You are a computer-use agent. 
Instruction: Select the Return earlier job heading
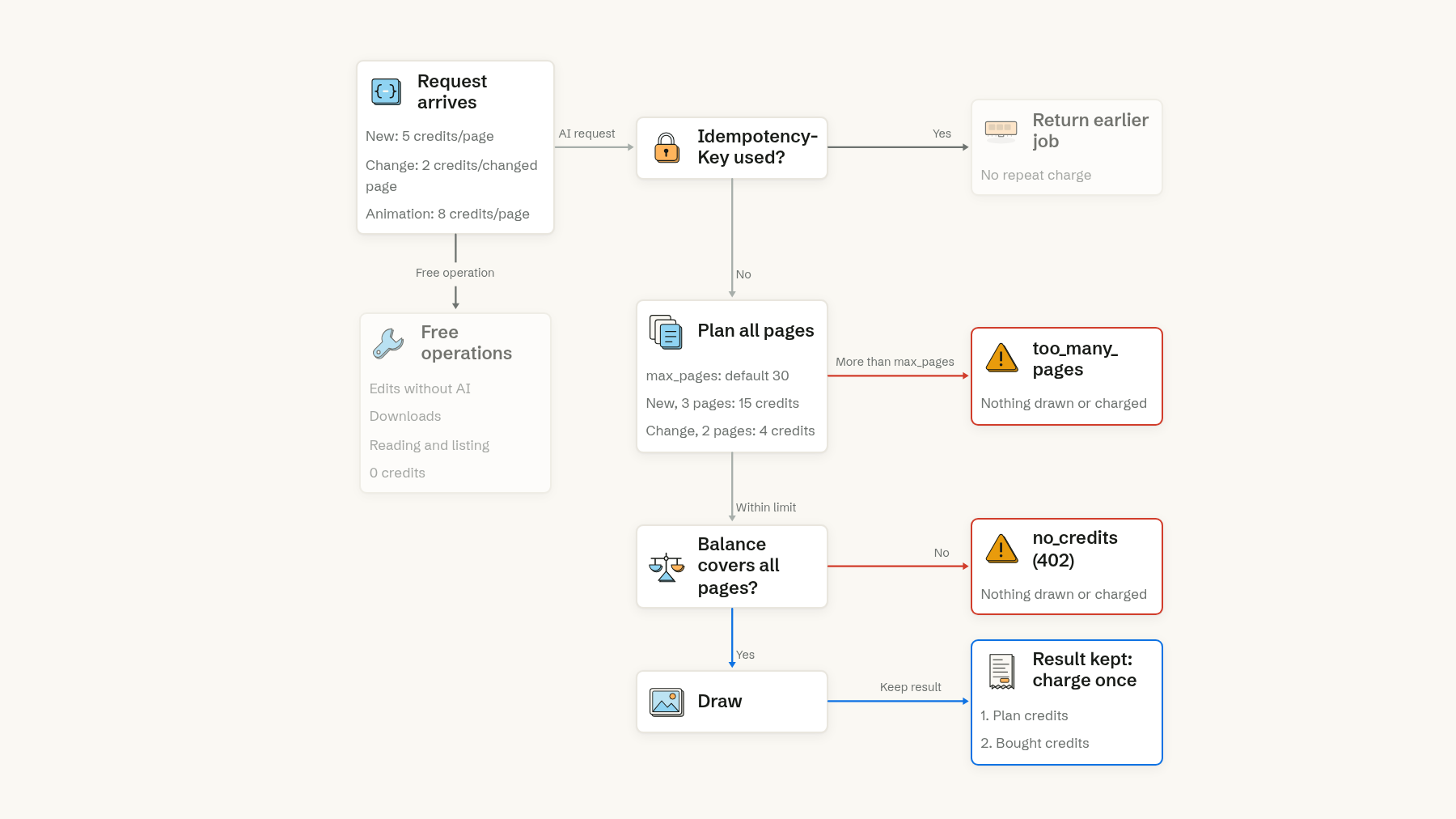[x=1090, y=130]
